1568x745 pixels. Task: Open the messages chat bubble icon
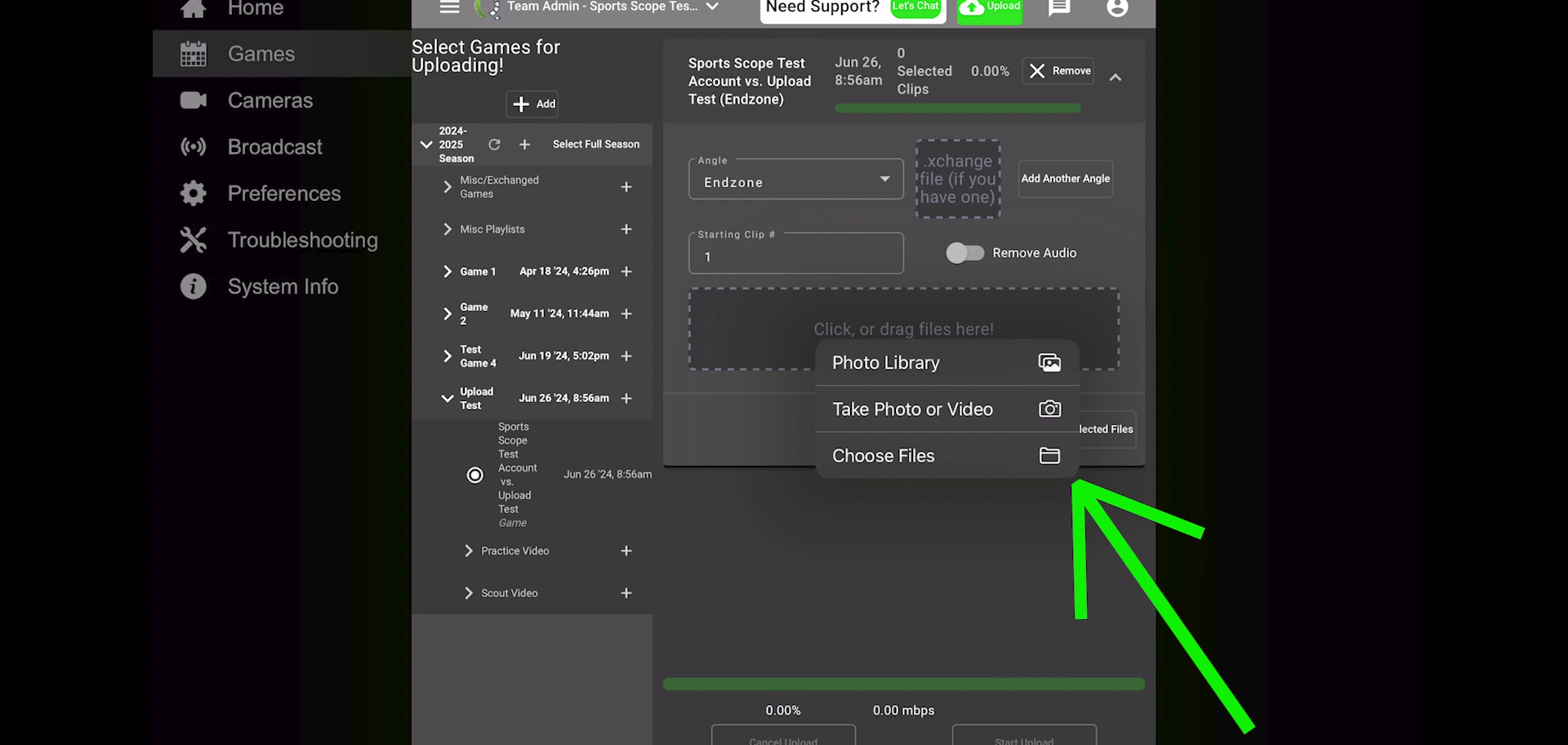(x=1059, y=8)
